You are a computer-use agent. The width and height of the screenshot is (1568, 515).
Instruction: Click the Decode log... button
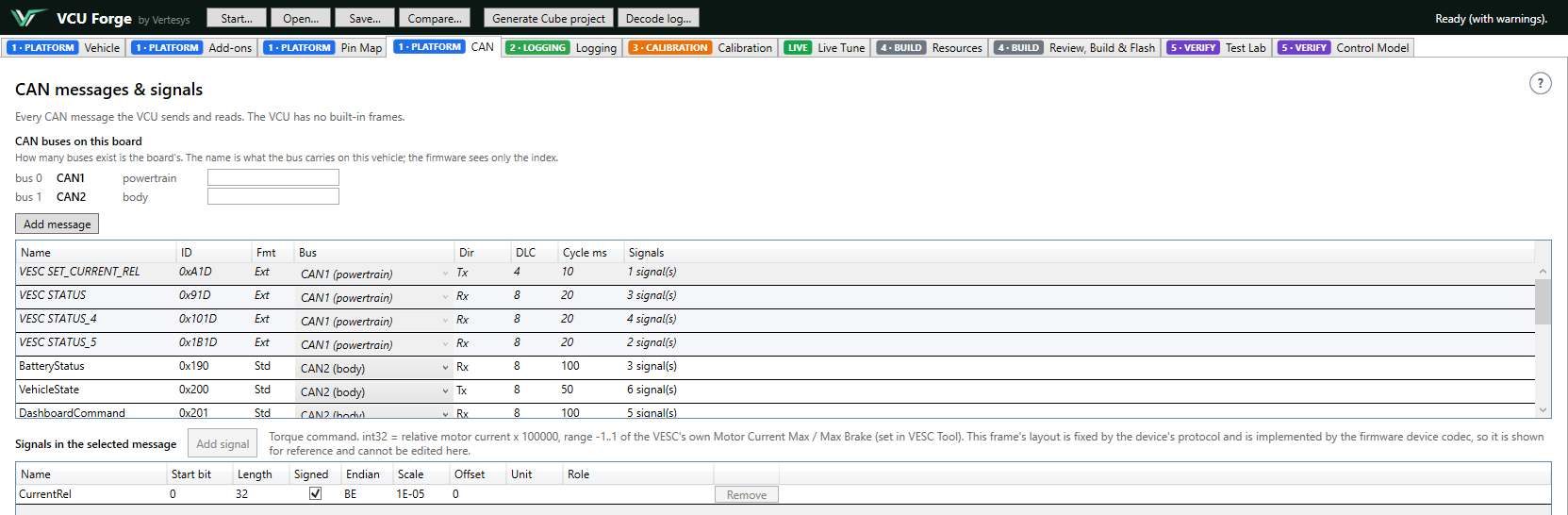[658, 18]
